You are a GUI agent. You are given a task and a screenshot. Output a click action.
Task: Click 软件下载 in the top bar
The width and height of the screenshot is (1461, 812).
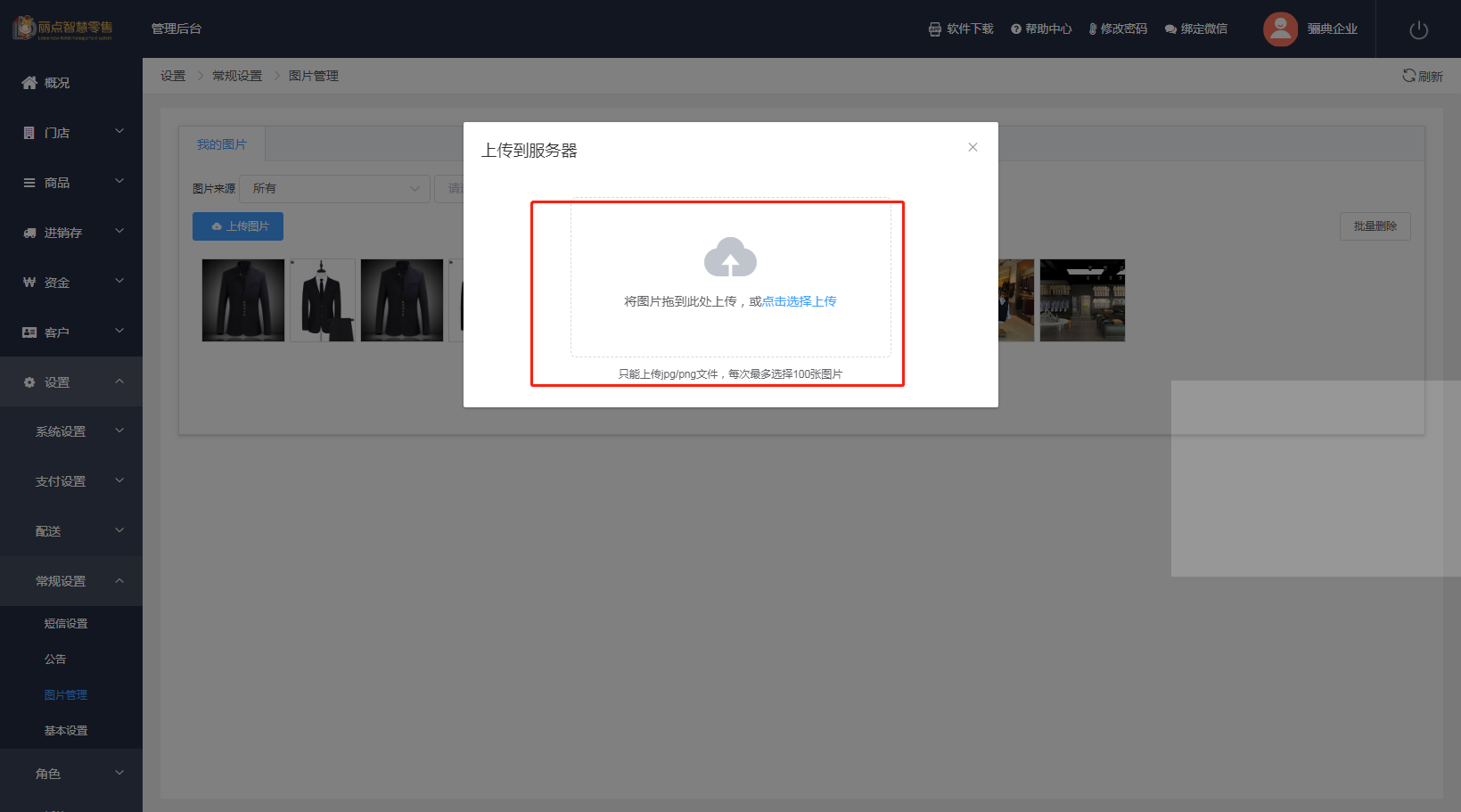(x=961, y=29)
